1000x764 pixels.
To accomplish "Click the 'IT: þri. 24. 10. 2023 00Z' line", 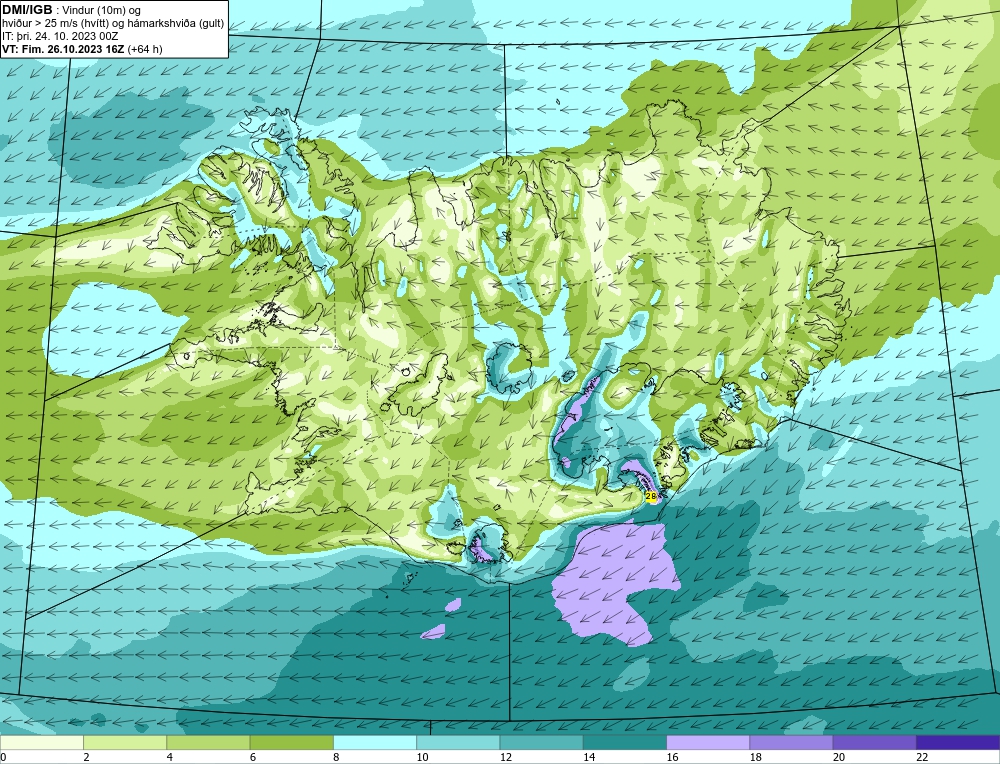I will point(61,36).
